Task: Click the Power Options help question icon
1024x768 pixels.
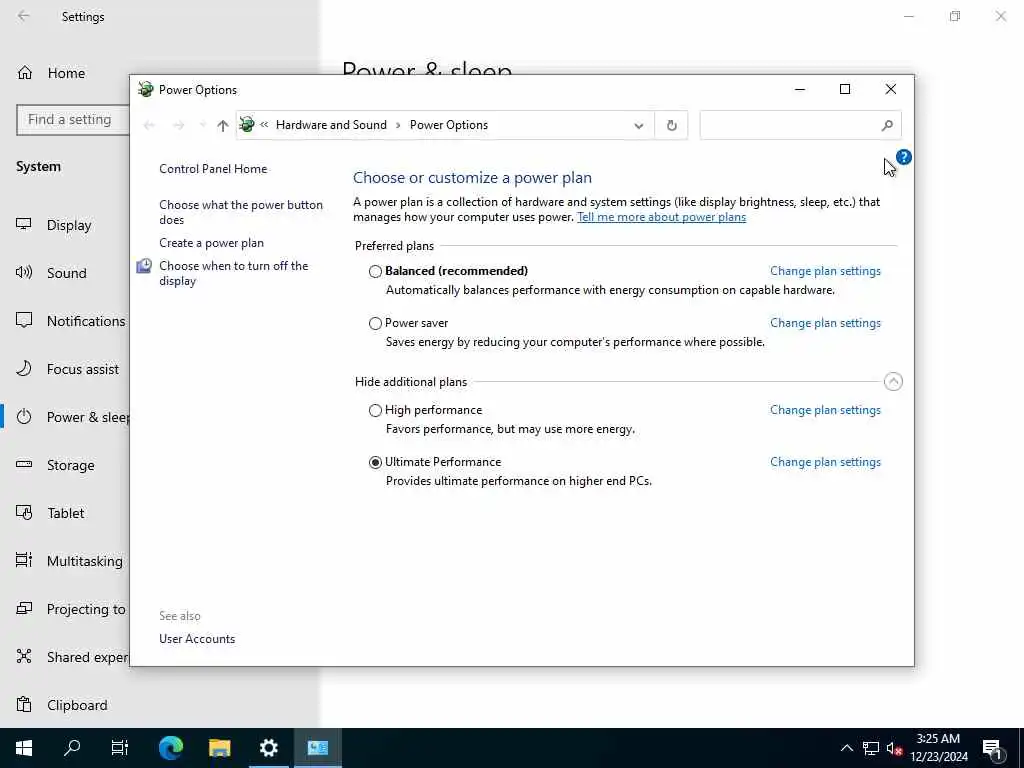Action: [903, 157]
